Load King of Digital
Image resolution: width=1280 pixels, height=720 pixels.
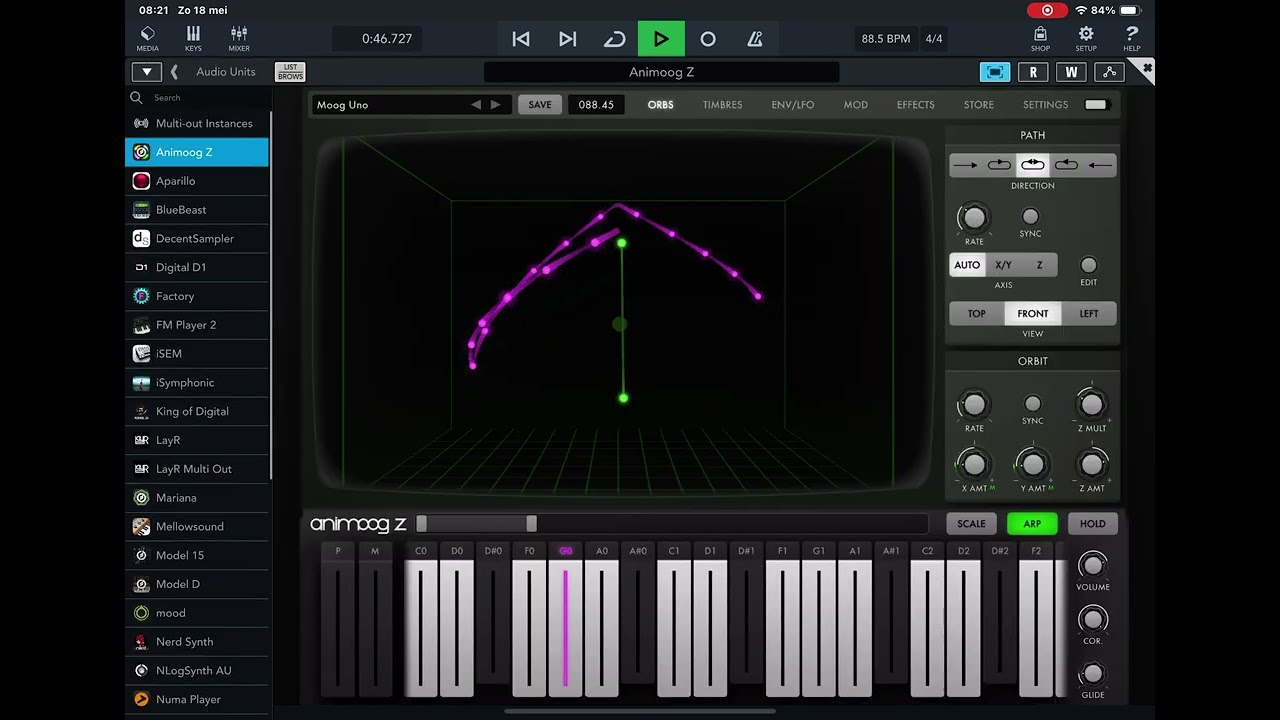pos(197,411)
